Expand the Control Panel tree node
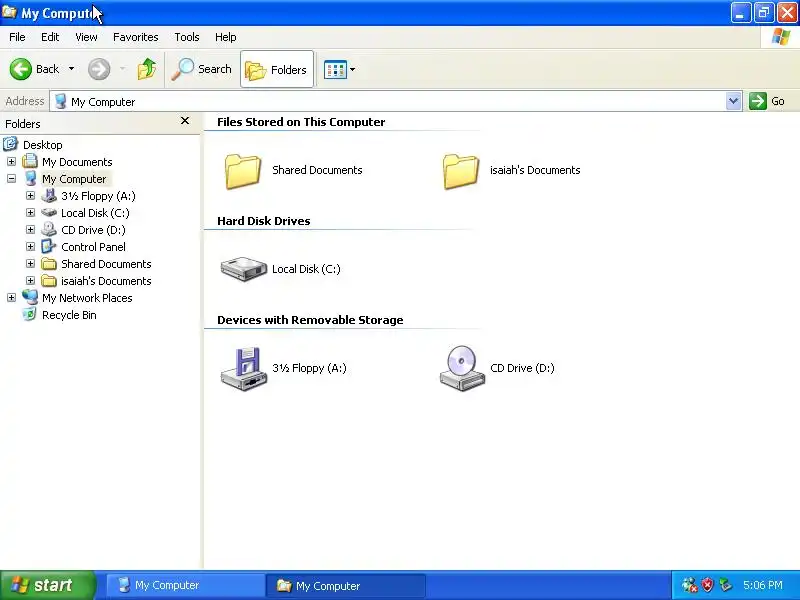Image resolution: width=800 pixels, height=600 pixels. click(31, 247)
